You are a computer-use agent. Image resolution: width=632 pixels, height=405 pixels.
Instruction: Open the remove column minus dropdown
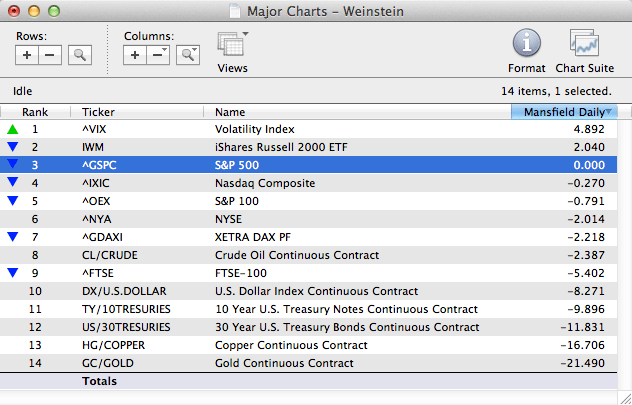pos(159,54)
